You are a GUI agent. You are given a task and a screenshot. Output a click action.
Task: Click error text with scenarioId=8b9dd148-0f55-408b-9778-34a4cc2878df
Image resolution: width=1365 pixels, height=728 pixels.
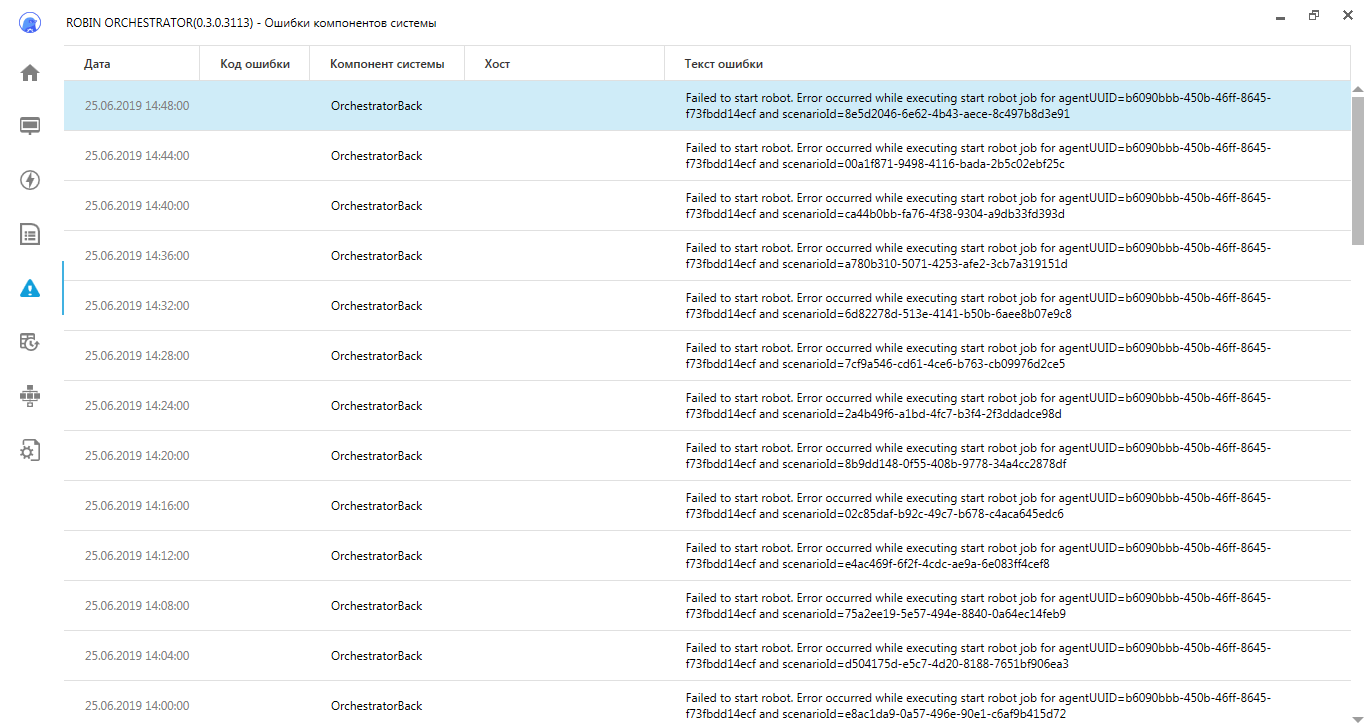[x=979, y=456]
